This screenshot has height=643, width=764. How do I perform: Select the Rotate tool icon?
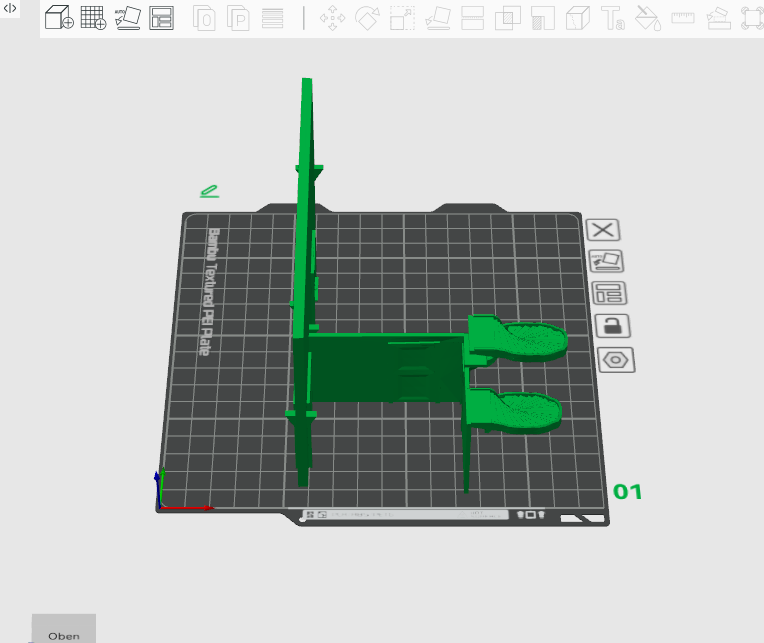click(367, 18)
